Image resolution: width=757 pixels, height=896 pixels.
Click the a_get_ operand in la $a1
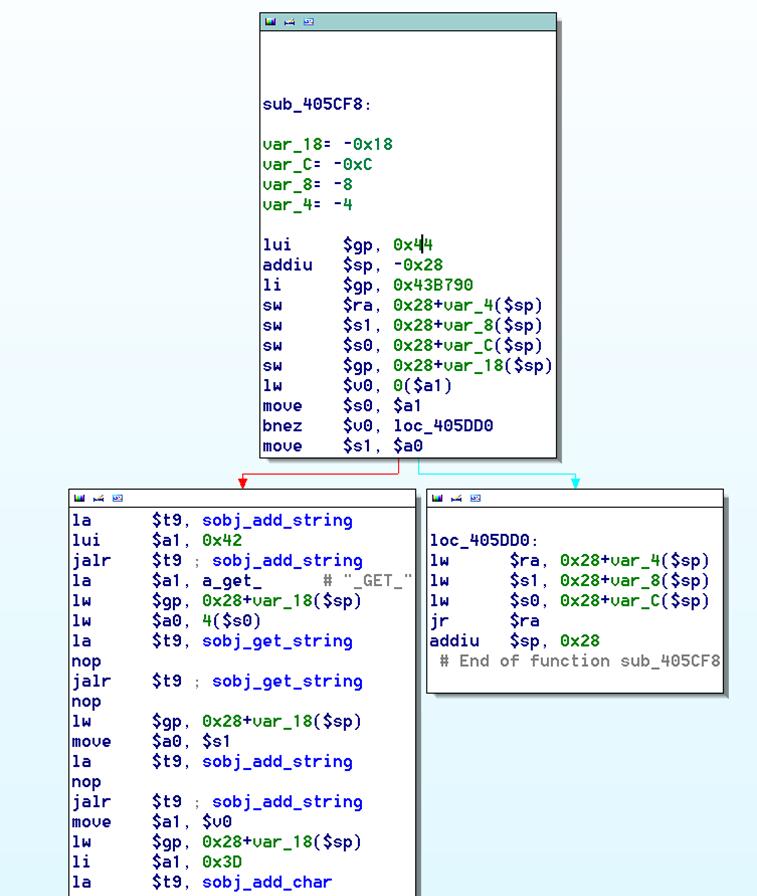[x=232, y=581]
